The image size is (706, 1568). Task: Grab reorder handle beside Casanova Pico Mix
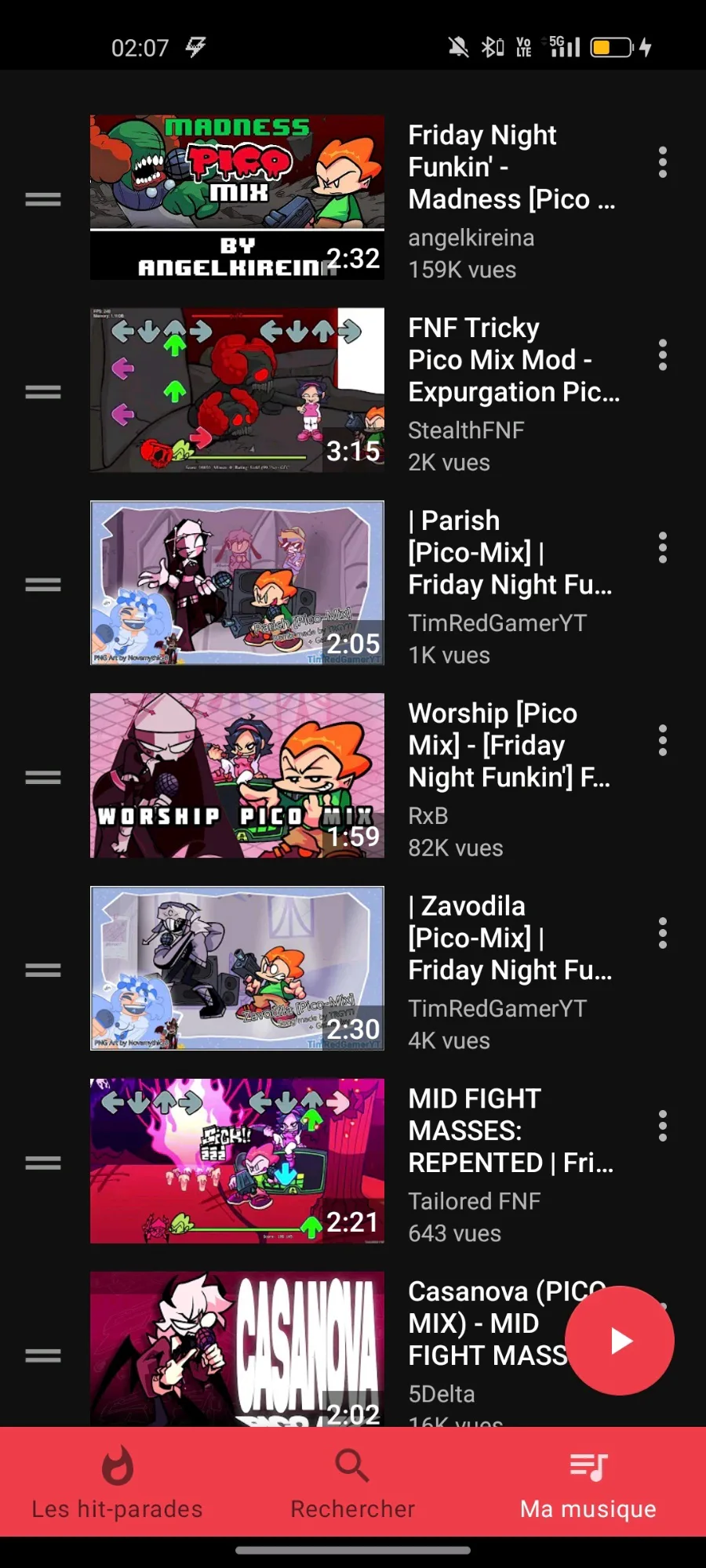pos(43,1356)
